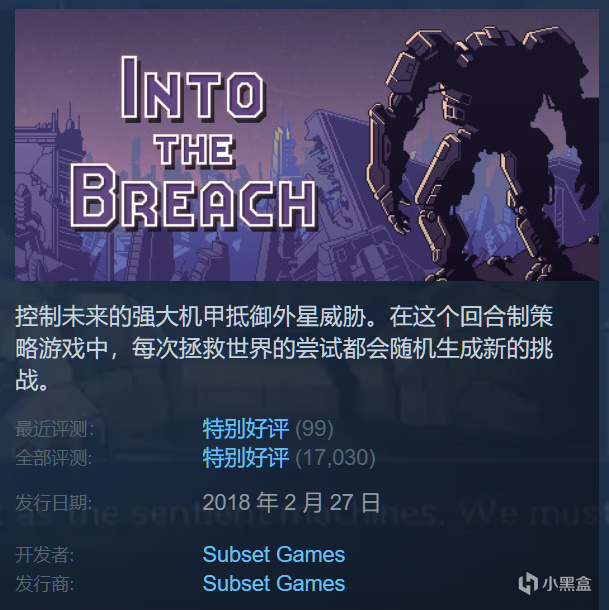Click the Subset Games developer link
The image size is (609, 610).
coord(274,554)
